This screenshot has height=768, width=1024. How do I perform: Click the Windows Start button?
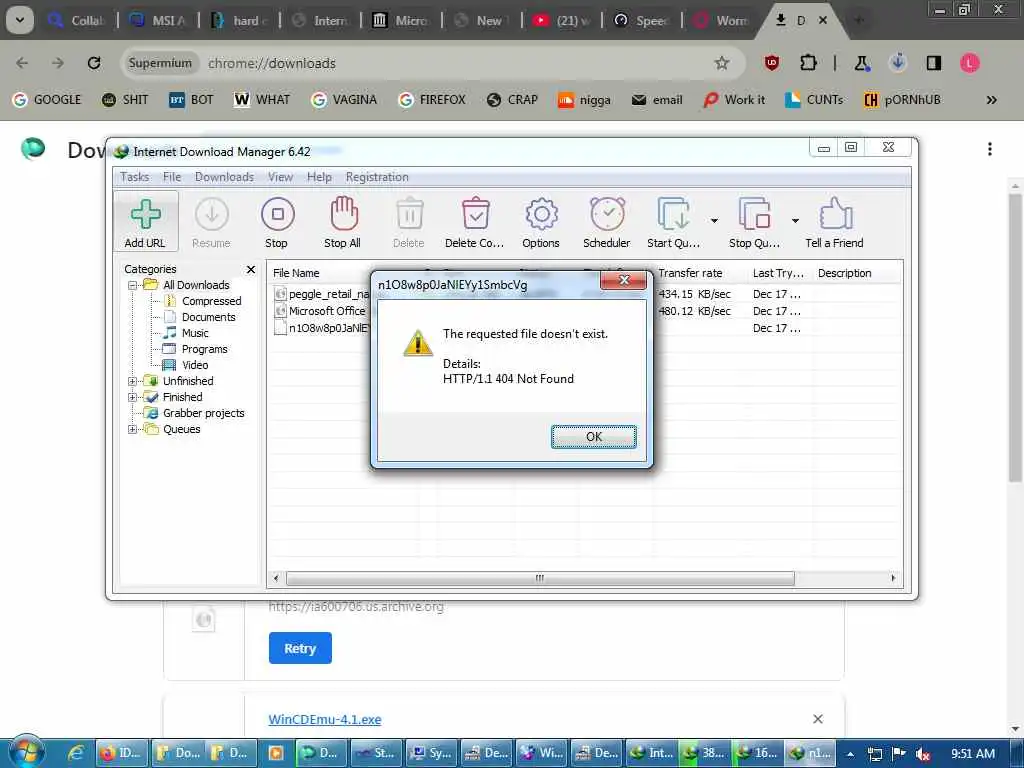tap(26, 752)
